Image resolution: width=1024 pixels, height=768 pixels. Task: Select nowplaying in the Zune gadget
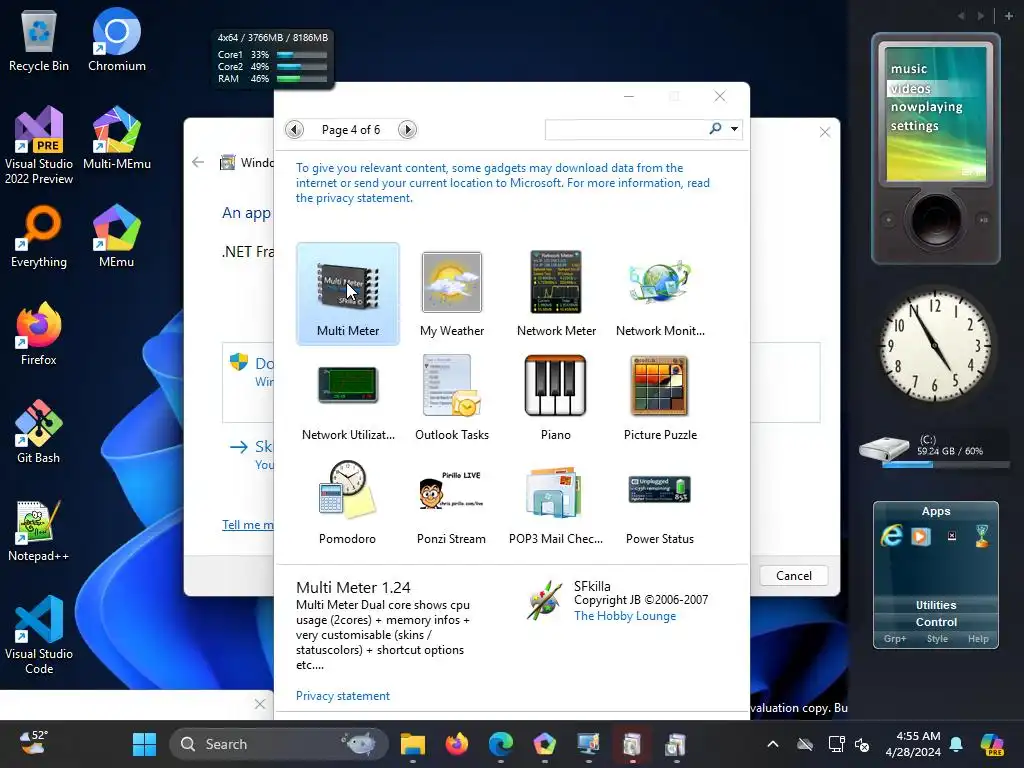[x=926, y=106]
